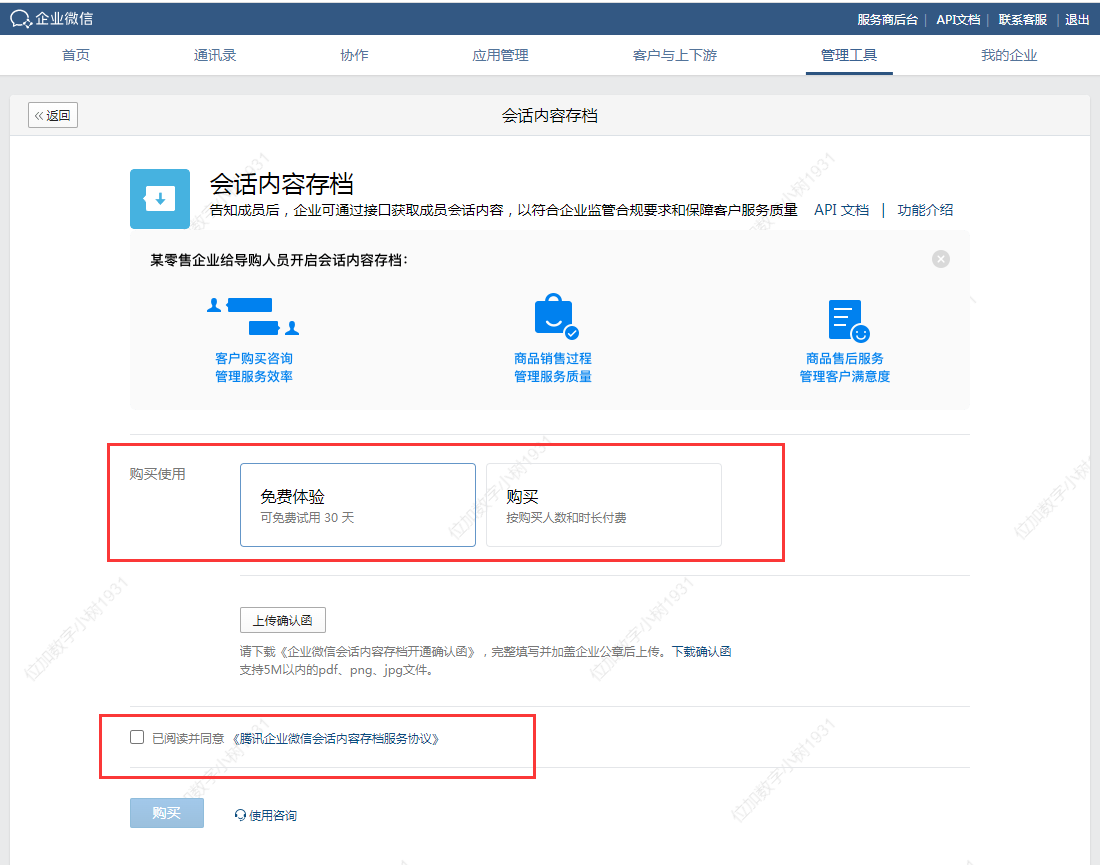Open the API 文档 link beside description
The image size is (1100, 865).
tap(841, 210)
